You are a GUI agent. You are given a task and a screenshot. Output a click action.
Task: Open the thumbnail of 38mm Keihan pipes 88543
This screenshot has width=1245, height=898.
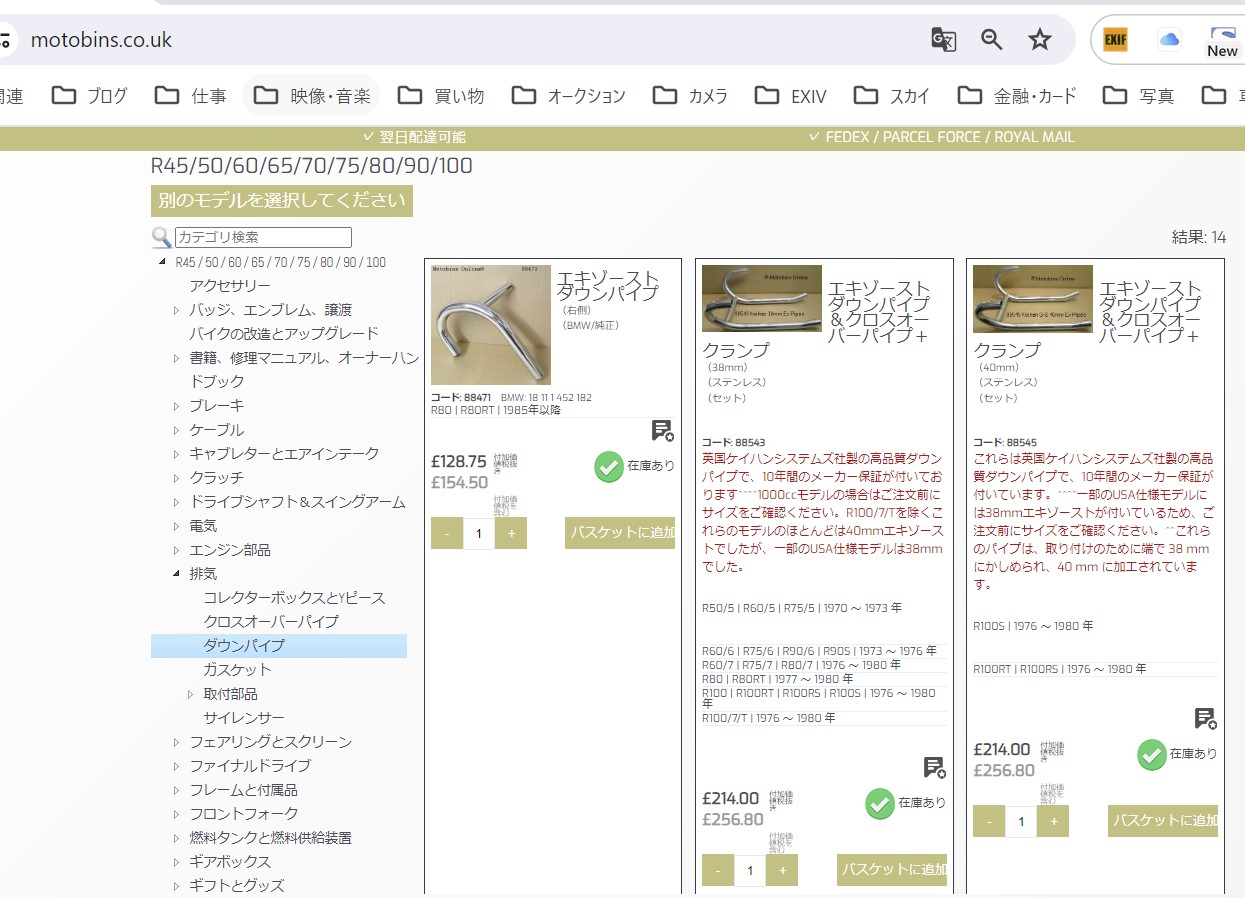762,298
